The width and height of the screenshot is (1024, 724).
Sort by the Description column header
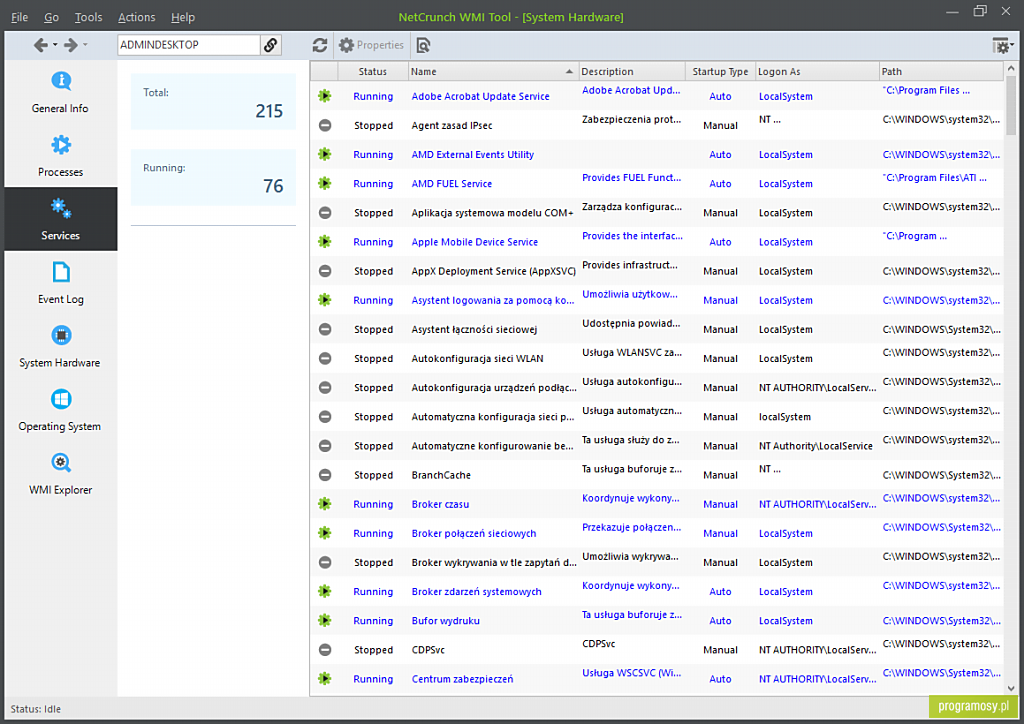click(632, 71)
